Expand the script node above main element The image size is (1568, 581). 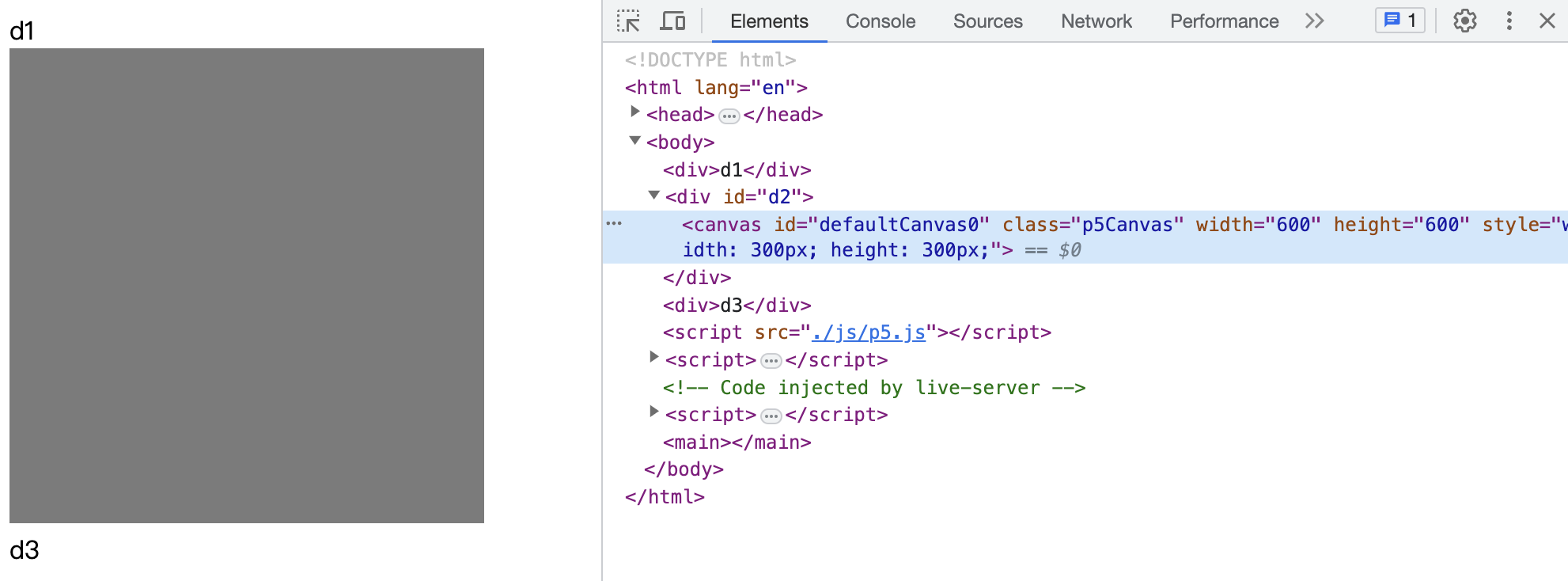pyautogui.click(x=653, y=412)
